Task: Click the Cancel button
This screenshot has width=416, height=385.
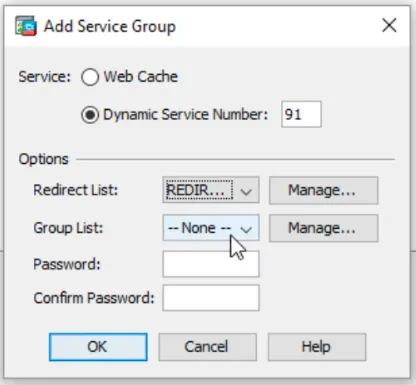Action: pos(207,347)
